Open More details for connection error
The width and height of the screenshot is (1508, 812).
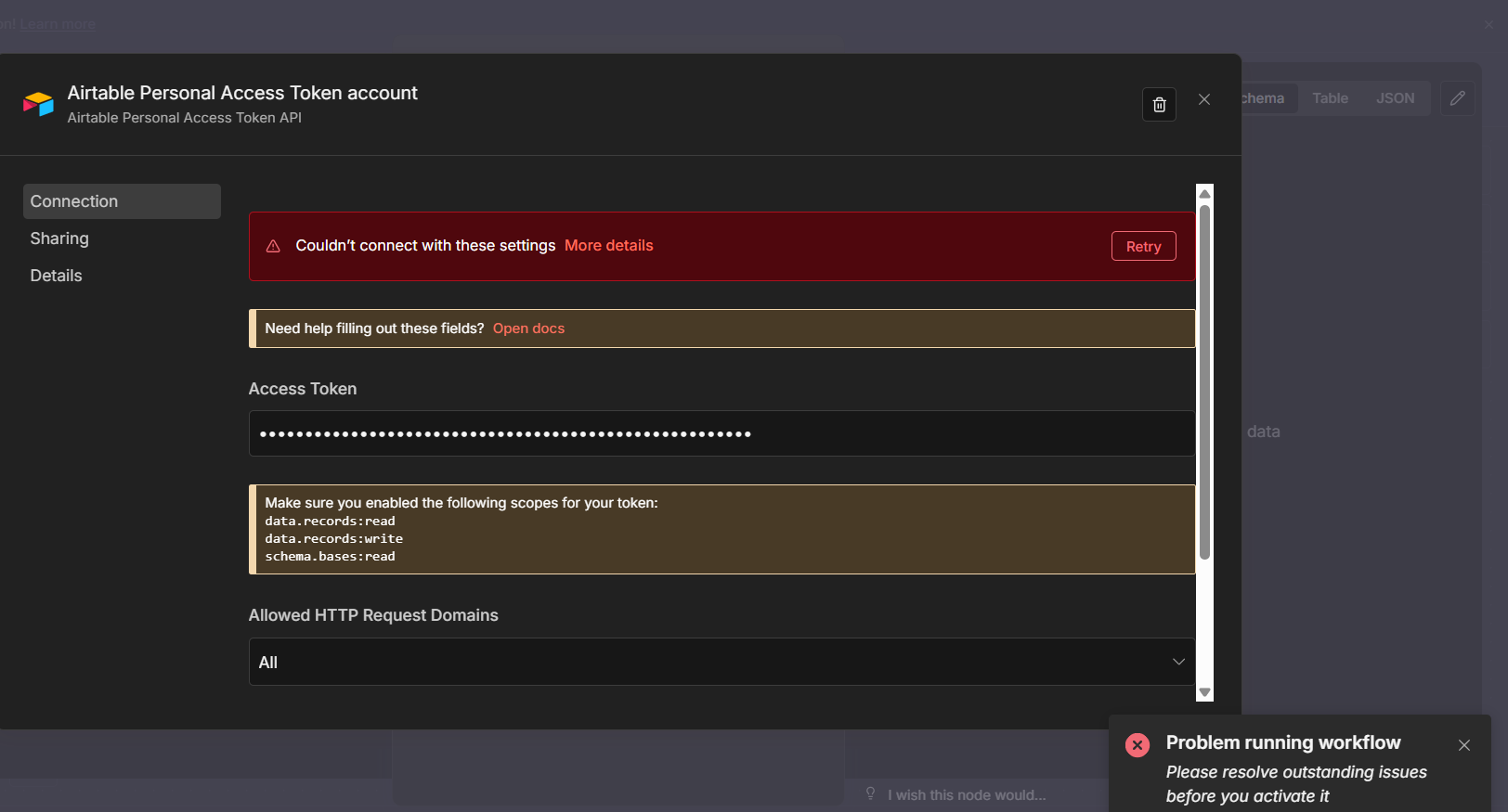pos(609,246)
